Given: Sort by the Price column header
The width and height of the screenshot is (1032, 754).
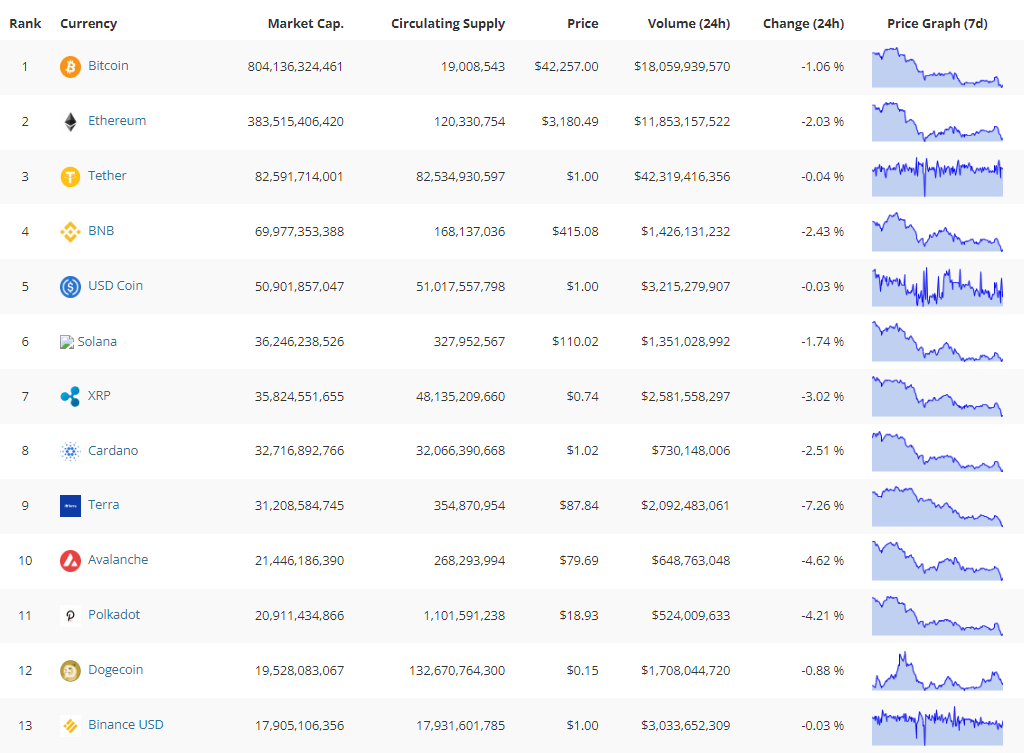Looking at the screenshot, I should (x=583, y=24).
